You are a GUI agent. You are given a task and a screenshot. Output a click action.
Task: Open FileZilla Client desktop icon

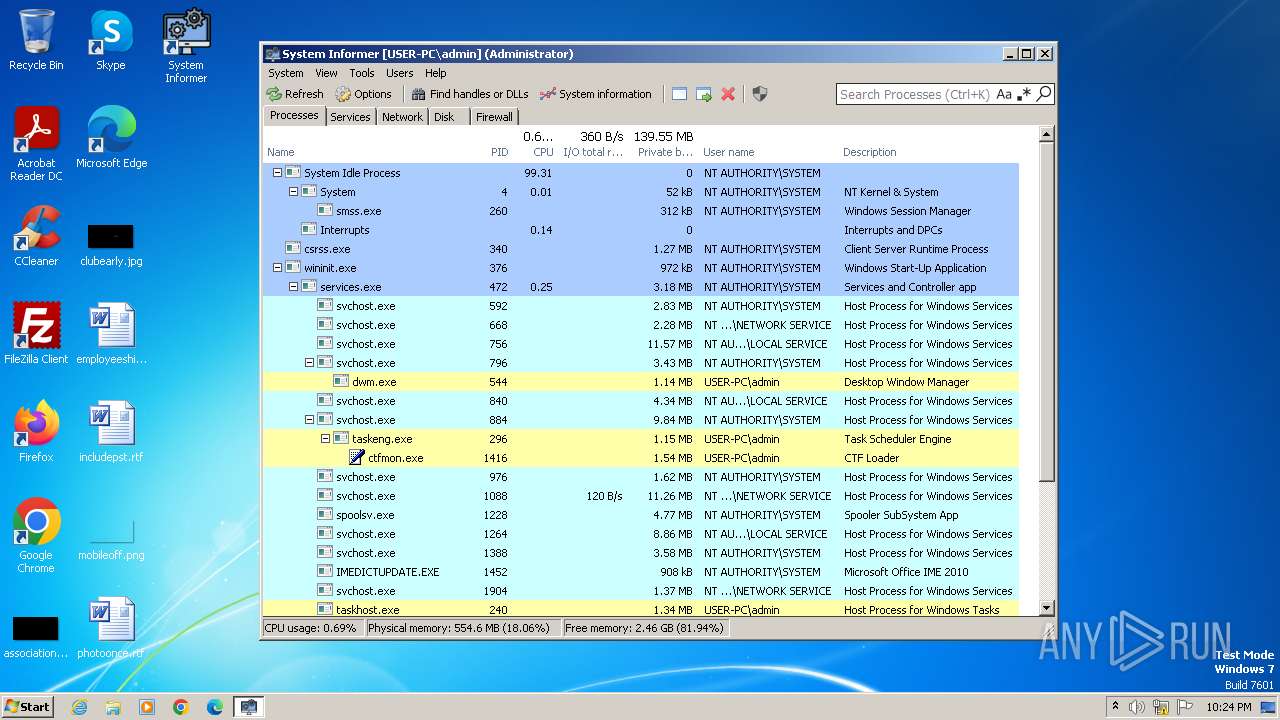tap(36, 334)
